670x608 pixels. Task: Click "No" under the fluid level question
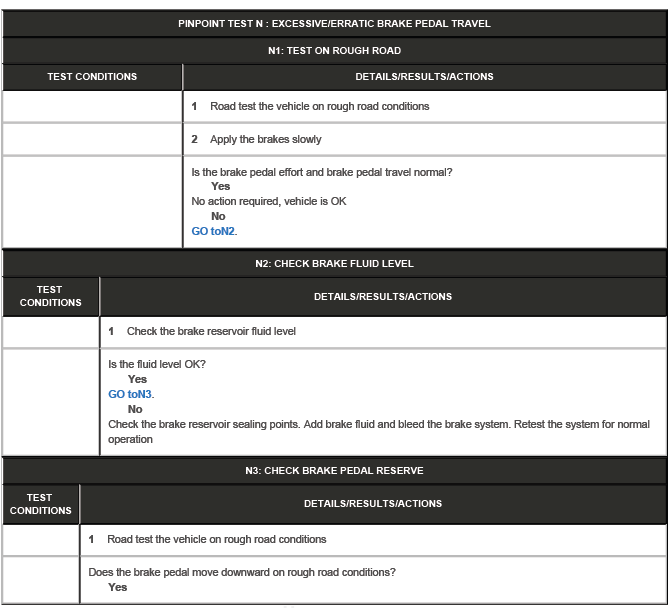click(135, 409)
